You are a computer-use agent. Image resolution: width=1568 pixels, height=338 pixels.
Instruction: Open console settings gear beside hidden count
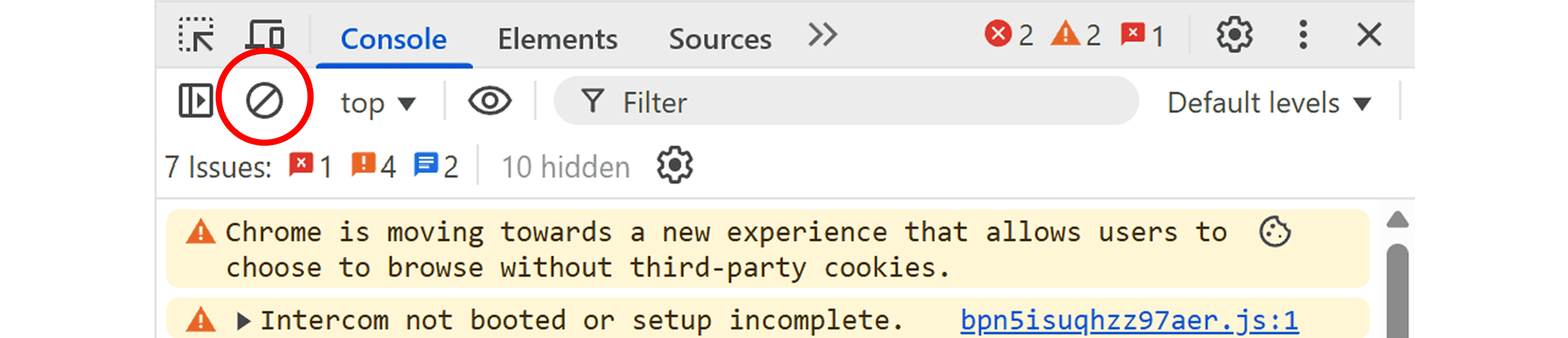tap(674, 165)
